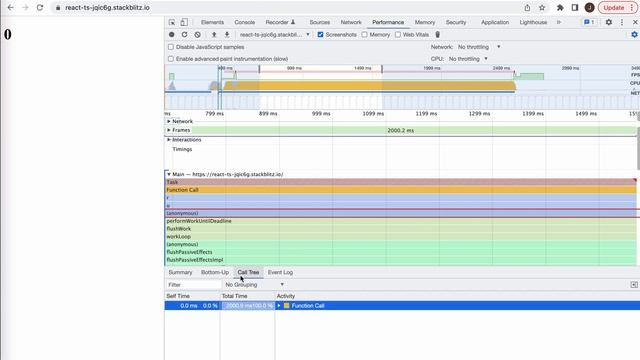This screenshot has height=360, width=640.
Task: Open the Summary details tab
Action: point(180,272)
